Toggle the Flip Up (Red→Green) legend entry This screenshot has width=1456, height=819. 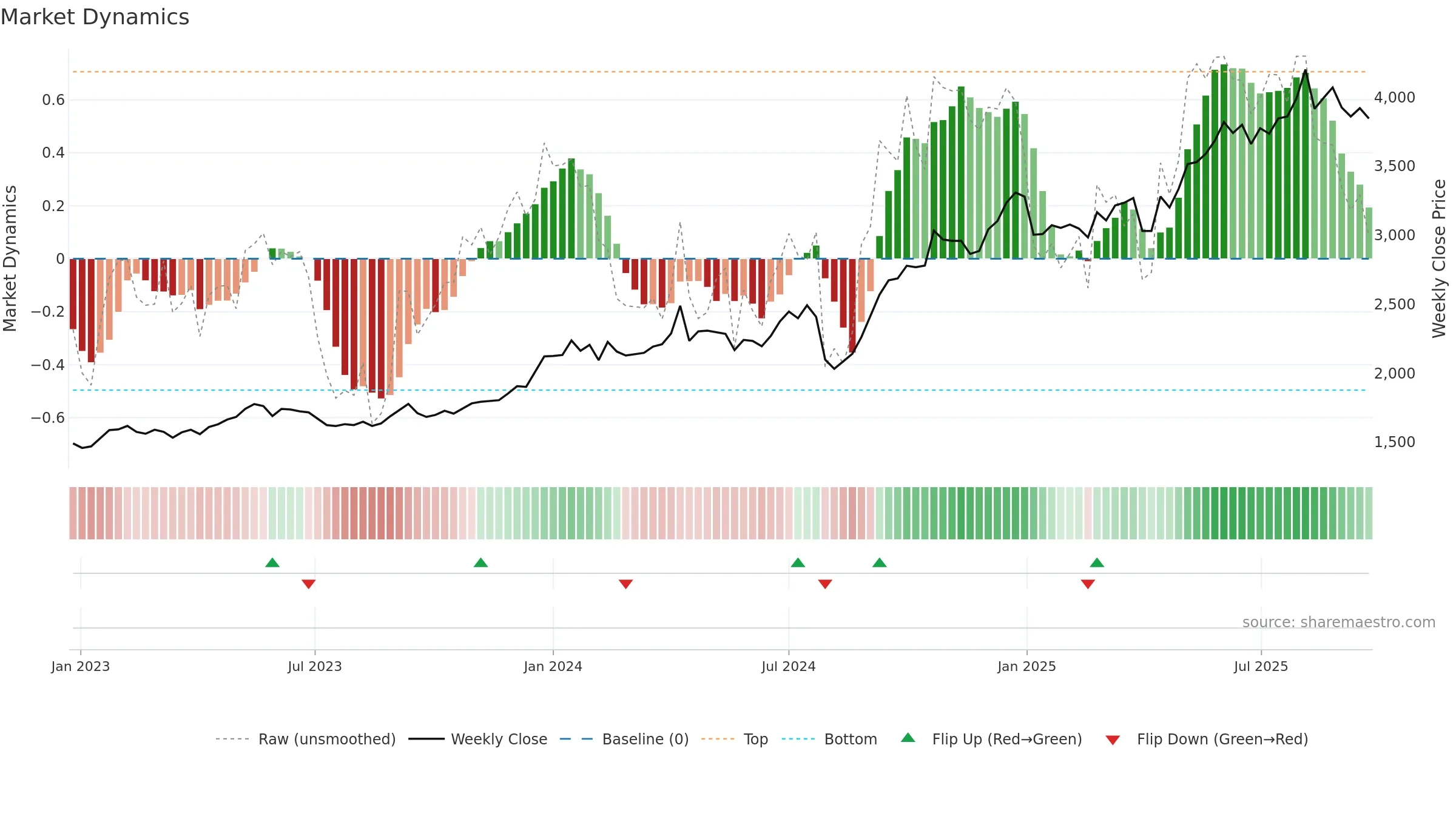pos(991,739)
